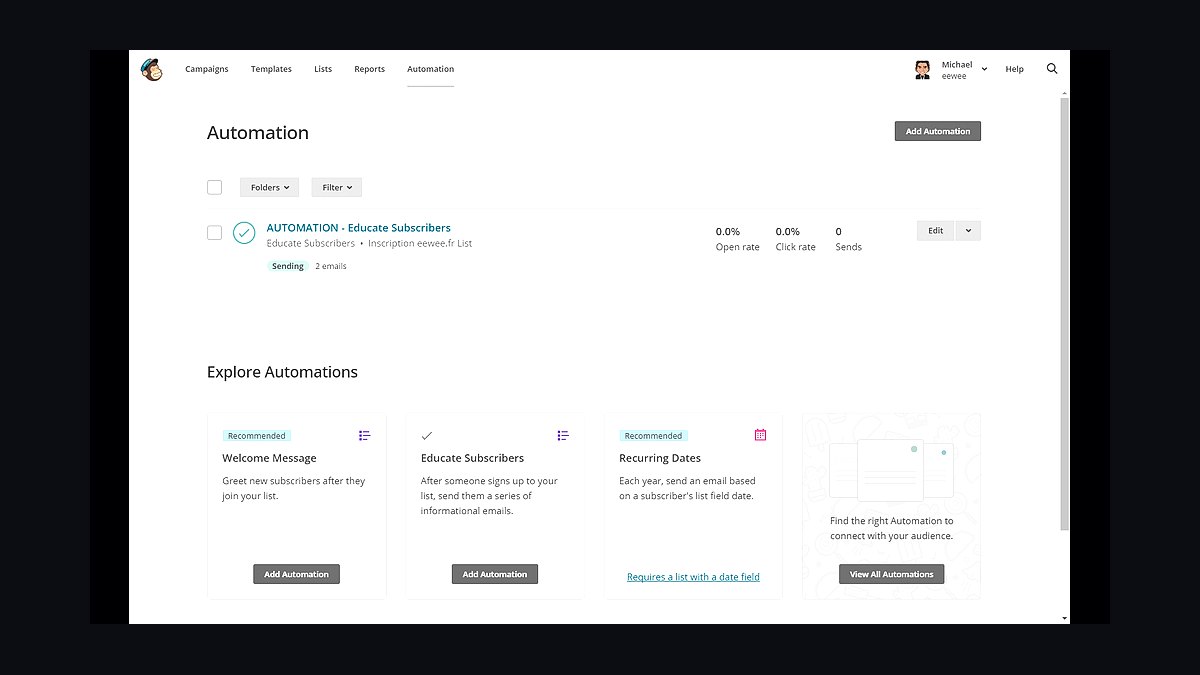Click the Recurring Dates card title
1200x675 pixels.
660,458
